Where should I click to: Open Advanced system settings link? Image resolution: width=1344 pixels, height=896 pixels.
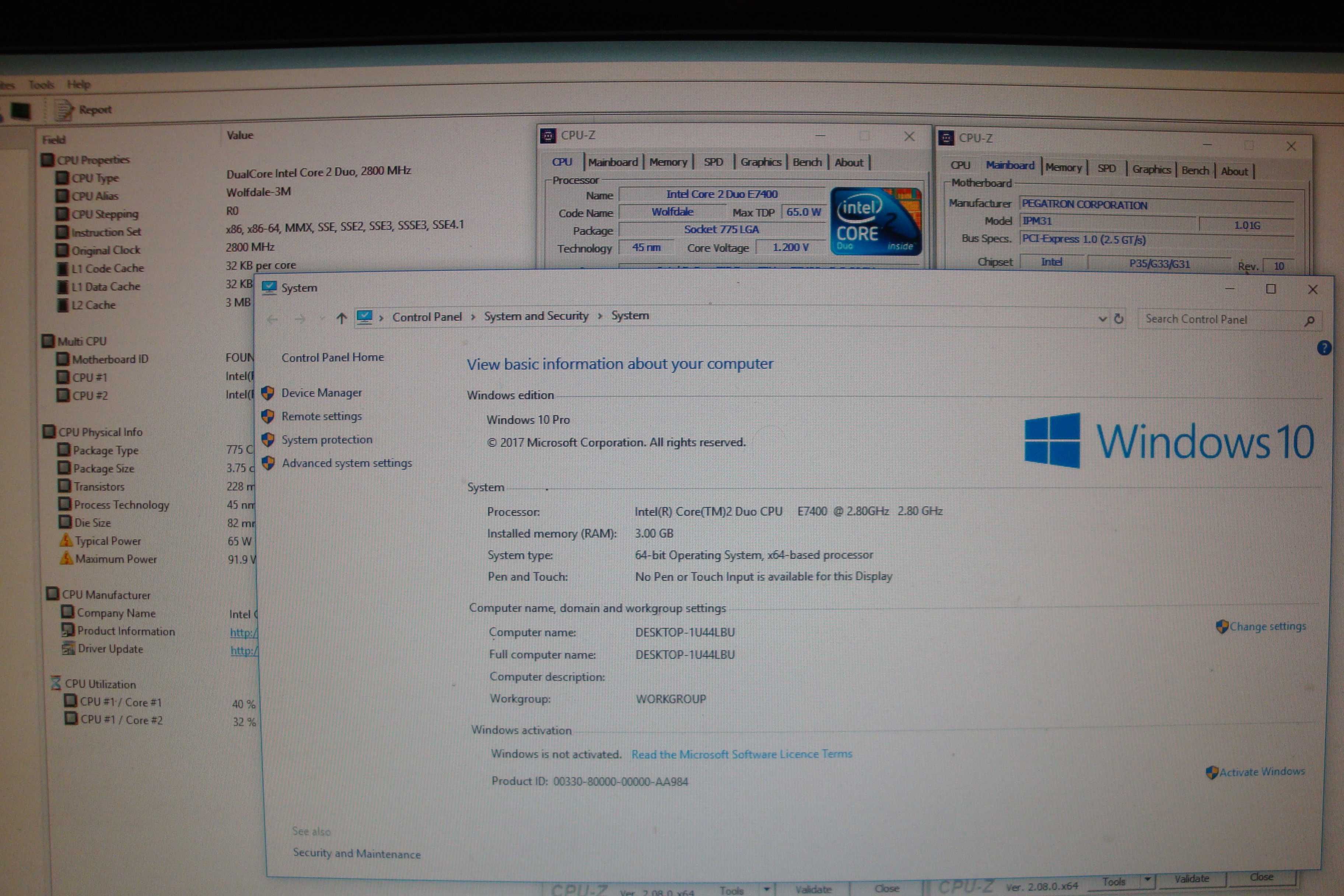pyautogui.click(x=346, y=463)
